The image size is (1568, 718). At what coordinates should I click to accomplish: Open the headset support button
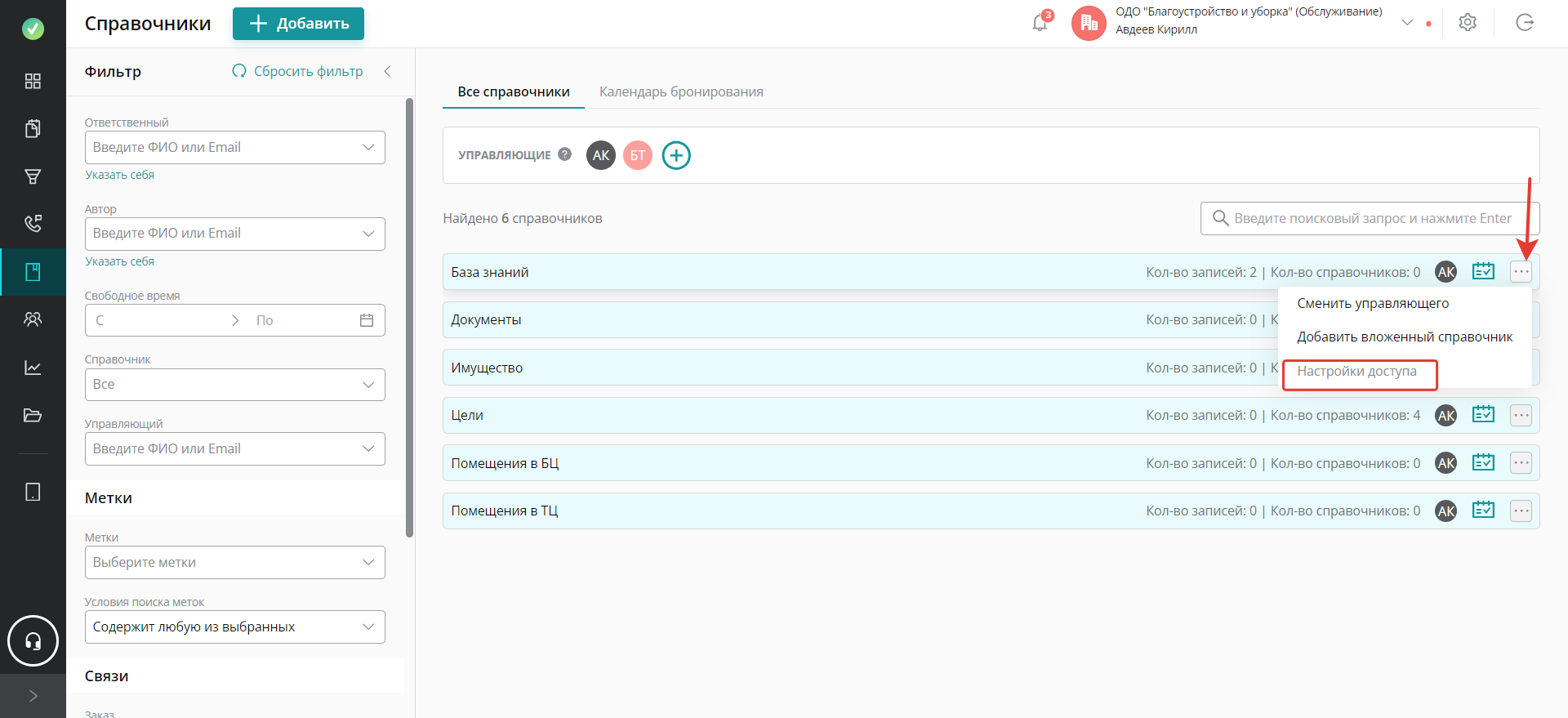point(33,641)
